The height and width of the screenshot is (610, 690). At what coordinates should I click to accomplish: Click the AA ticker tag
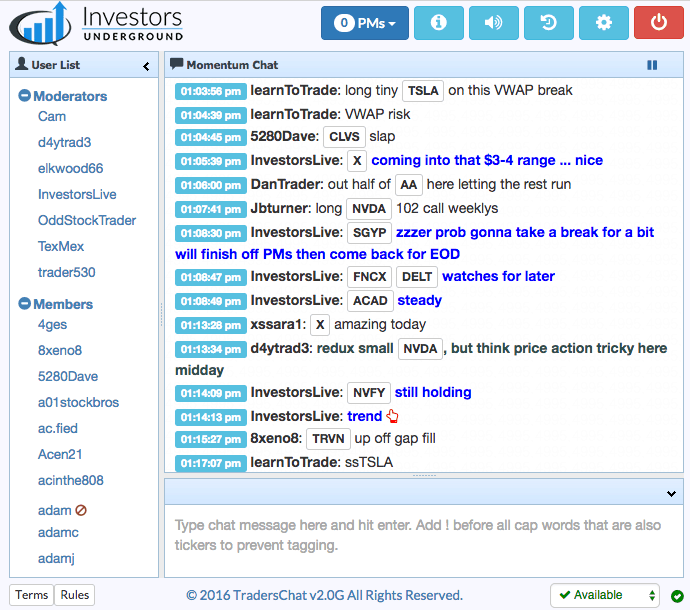coord(408,184)
